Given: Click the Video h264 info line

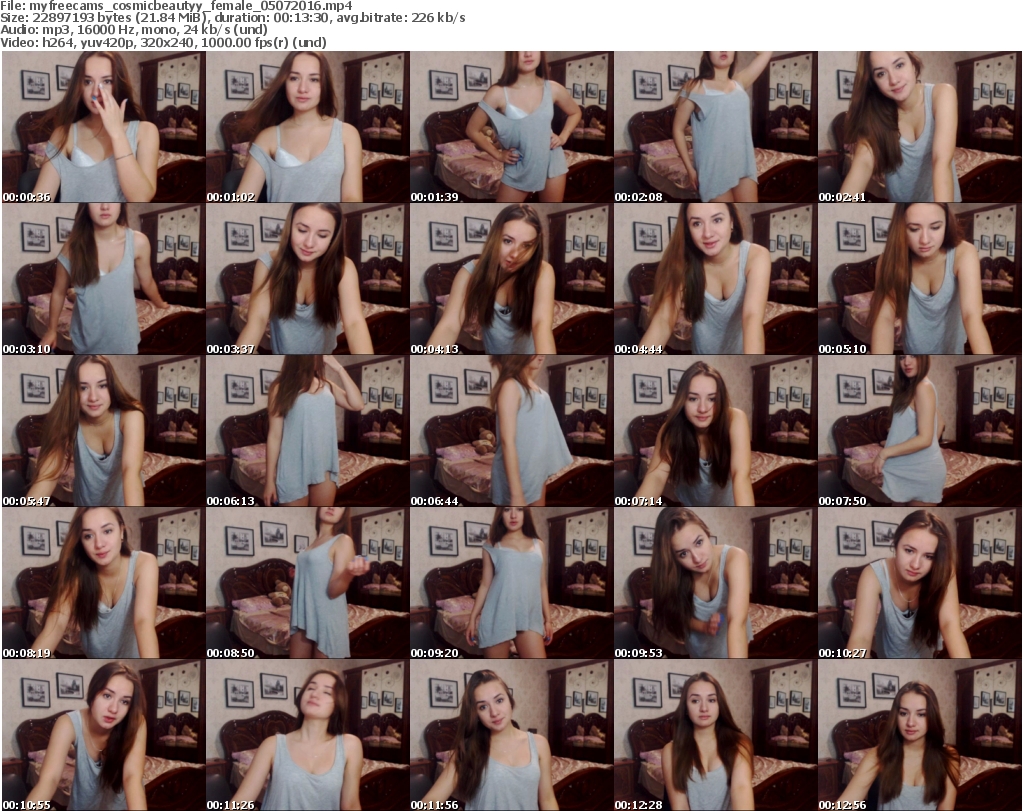Looking at the screenshot, I should (163, 42).
